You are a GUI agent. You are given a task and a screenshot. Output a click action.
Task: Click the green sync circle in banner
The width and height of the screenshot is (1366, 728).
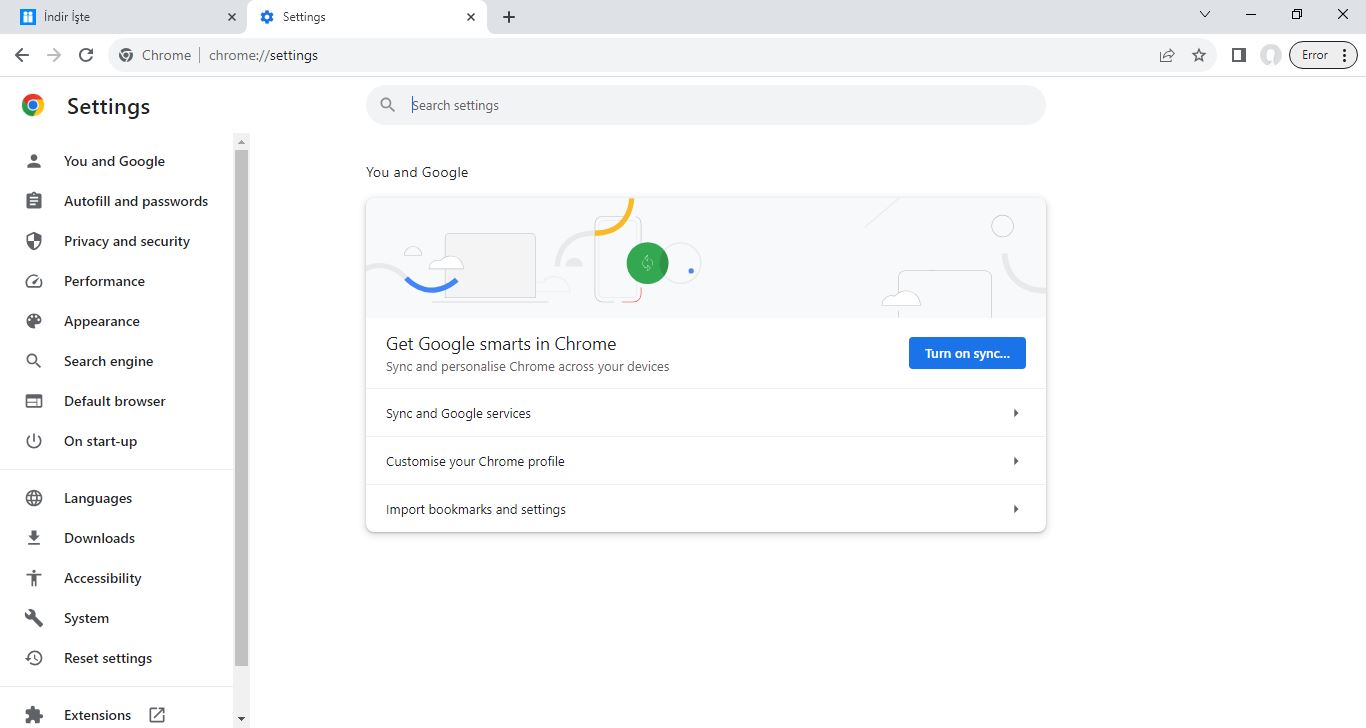(x=647, y=263)
